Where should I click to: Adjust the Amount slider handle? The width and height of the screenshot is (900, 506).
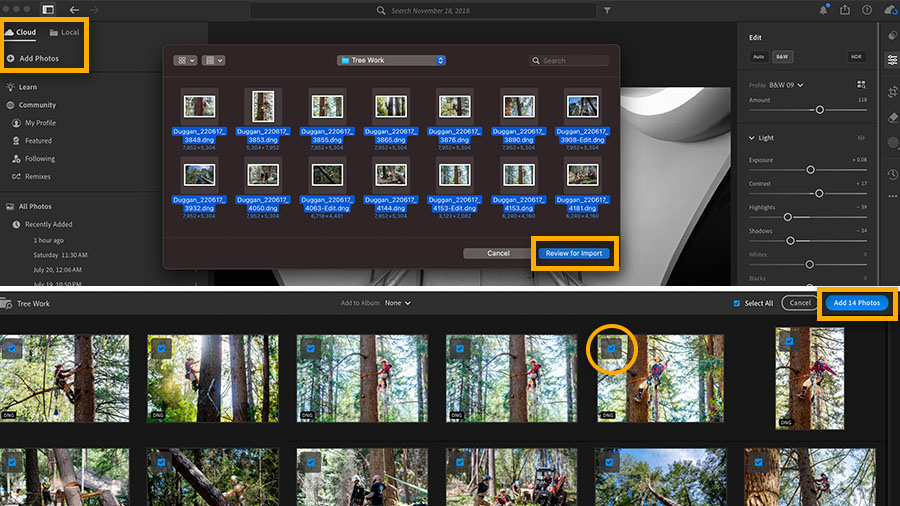(820, 110)
